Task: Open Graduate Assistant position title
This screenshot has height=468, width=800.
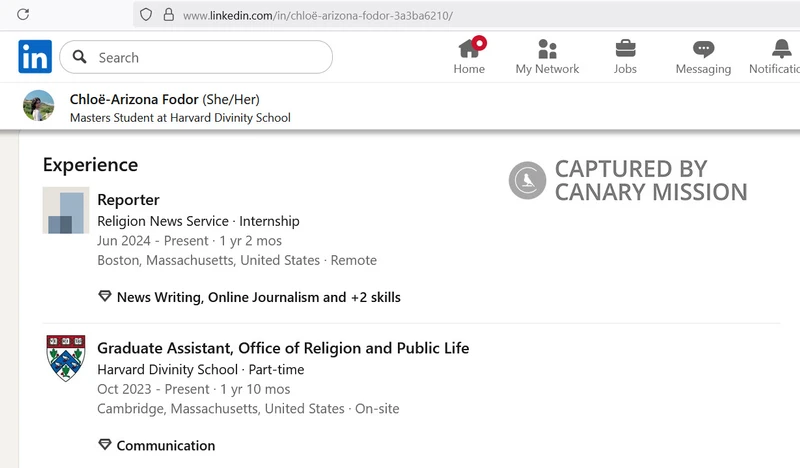Action: 283,348
